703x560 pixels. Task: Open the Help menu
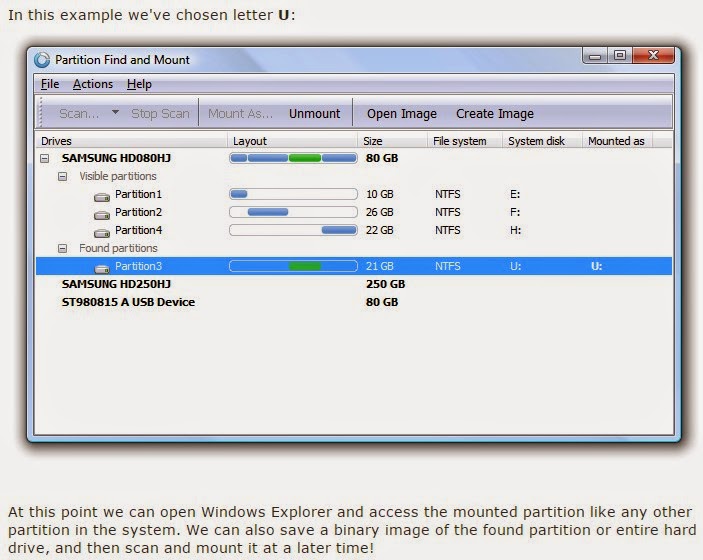click(139, 84)
